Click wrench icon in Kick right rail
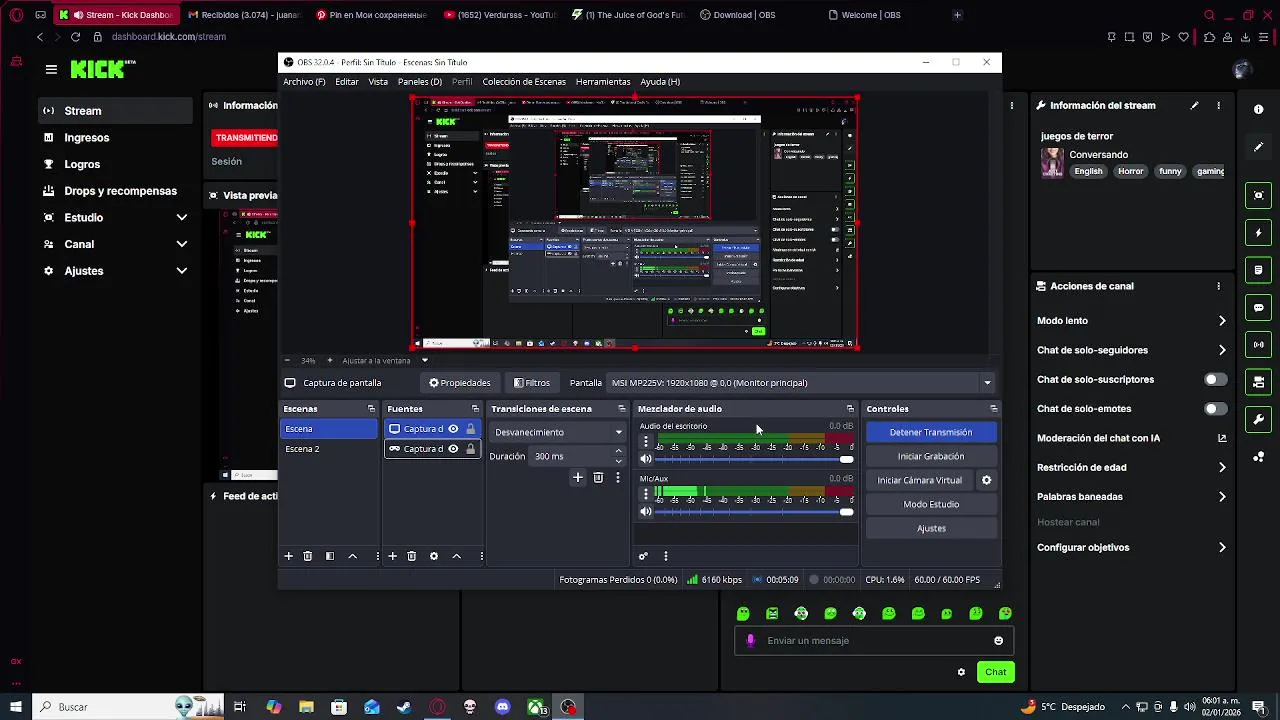Image resolution: width=1280 pixels, height=720 pixels. pos(1259,419)
